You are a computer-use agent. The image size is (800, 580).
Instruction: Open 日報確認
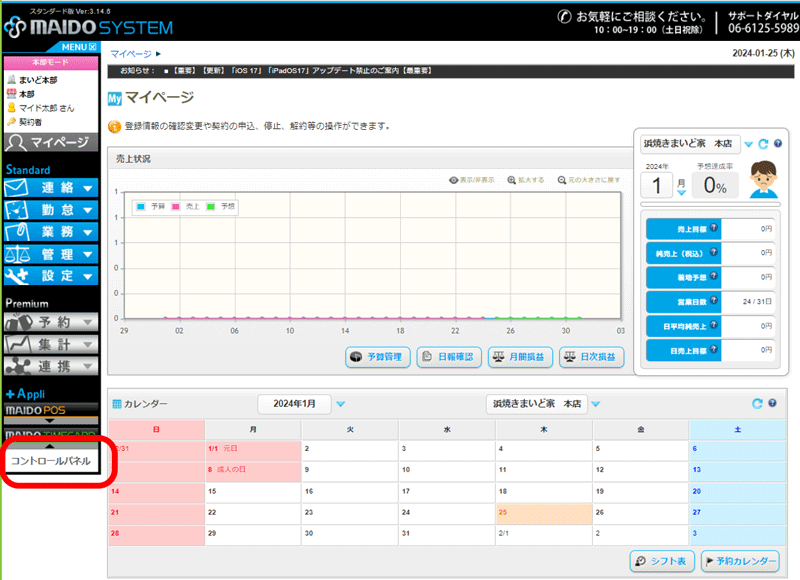pos(449,357)
